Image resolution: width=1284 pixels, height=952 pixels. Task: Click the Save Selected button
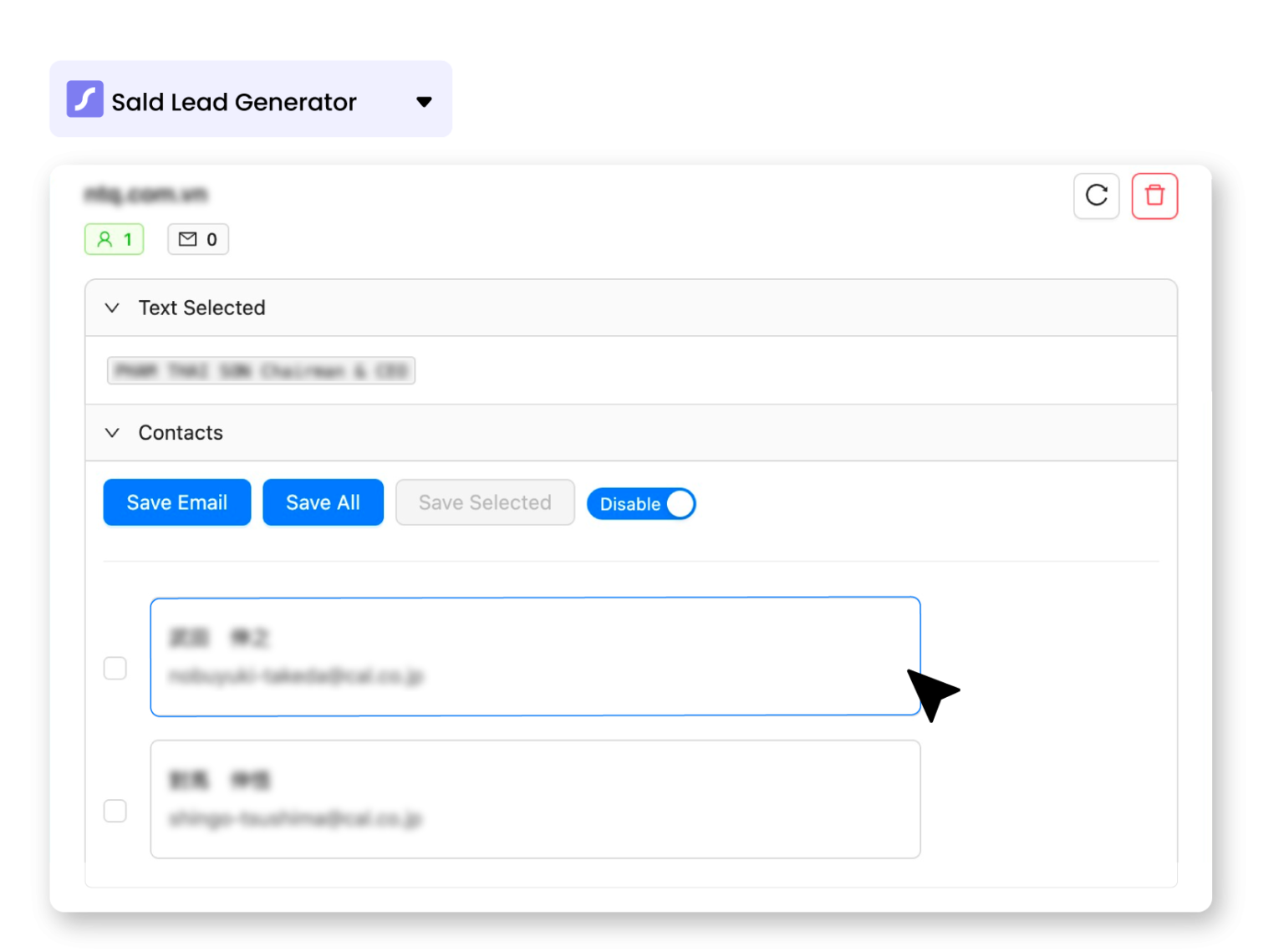tap(485, 502)
